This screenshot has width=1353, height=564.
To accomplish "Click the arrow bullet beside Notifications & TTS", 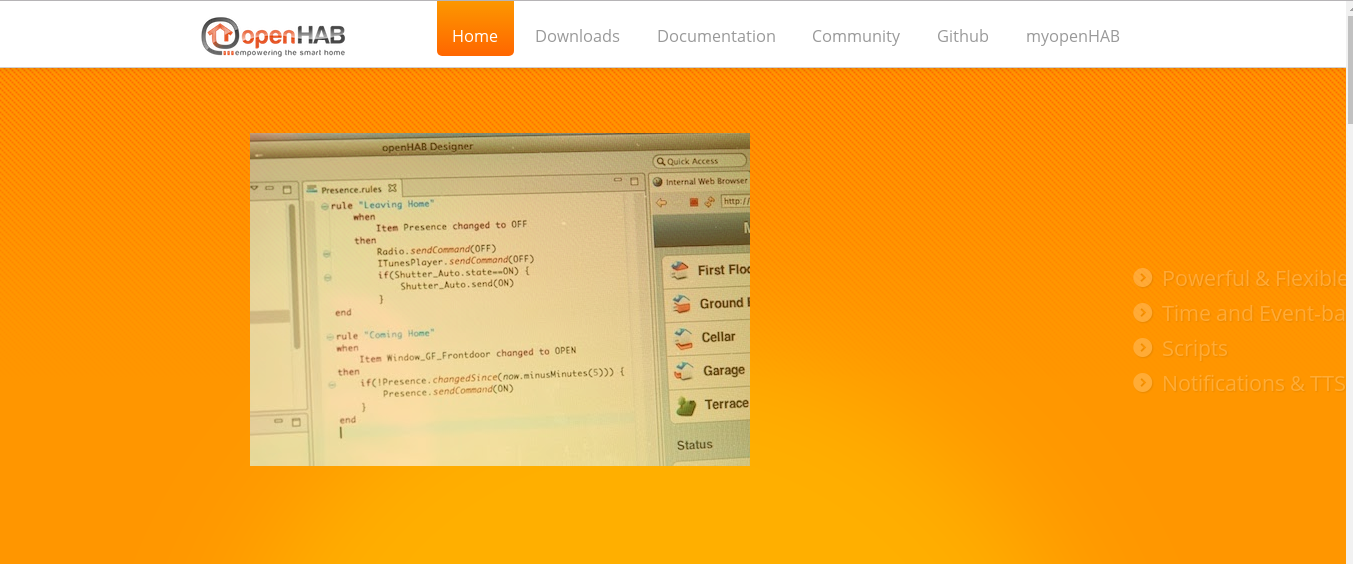I will [x=1143, y=383].
